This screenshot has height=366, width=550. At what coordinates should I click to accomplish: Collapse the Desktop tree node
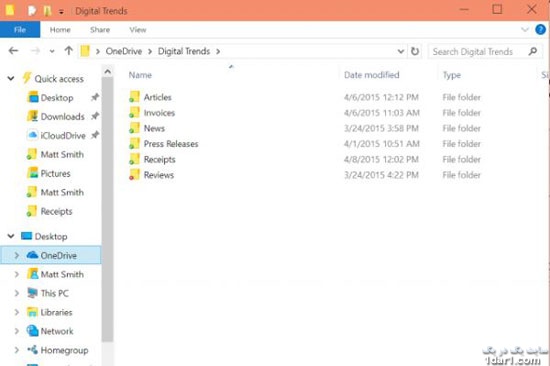pos(11,236)
